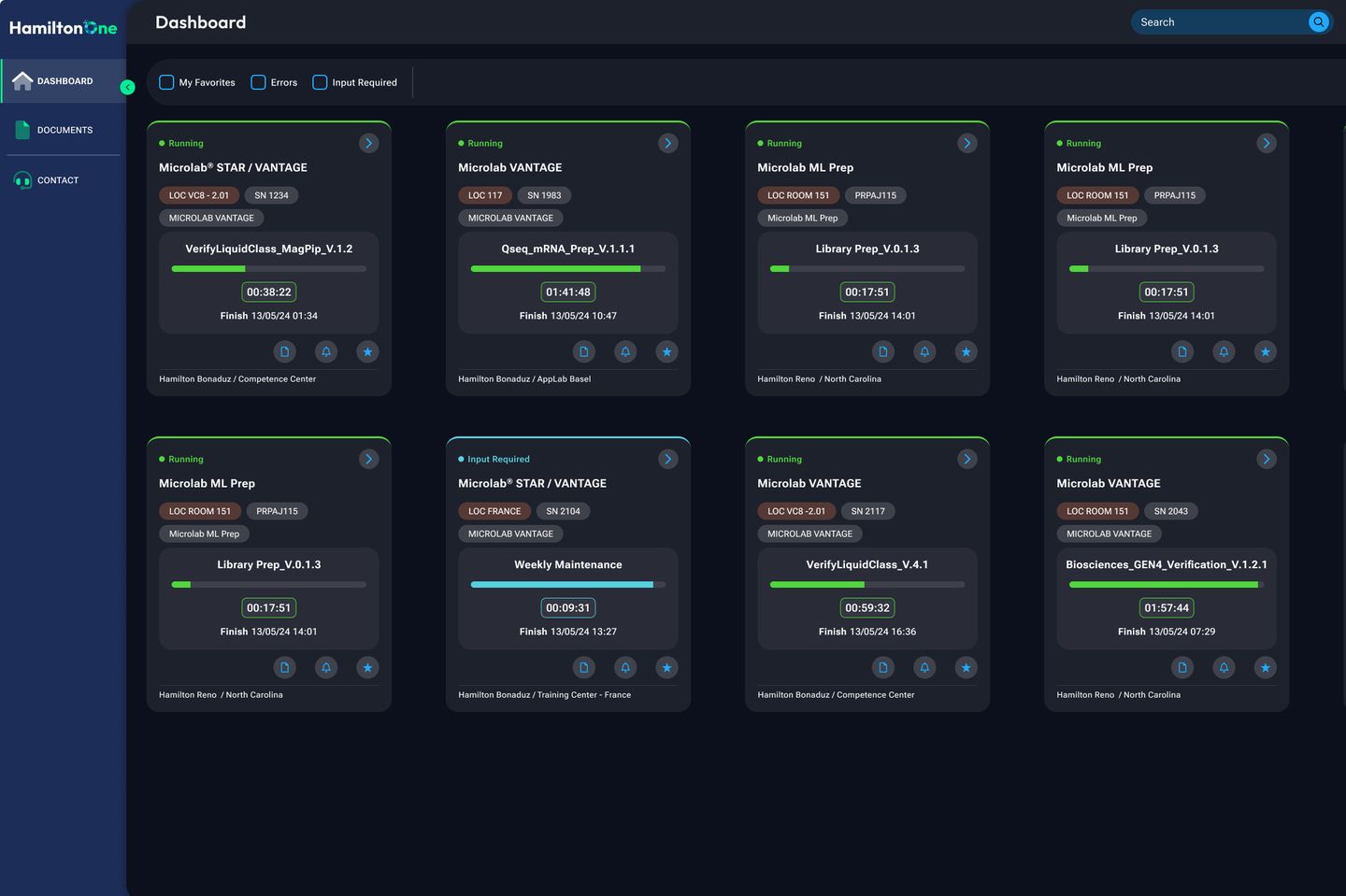This screenshot has height=896, width=1346.
Task: Click 'Finish 13/05/24 13:27' text
Action: (568, 632)
